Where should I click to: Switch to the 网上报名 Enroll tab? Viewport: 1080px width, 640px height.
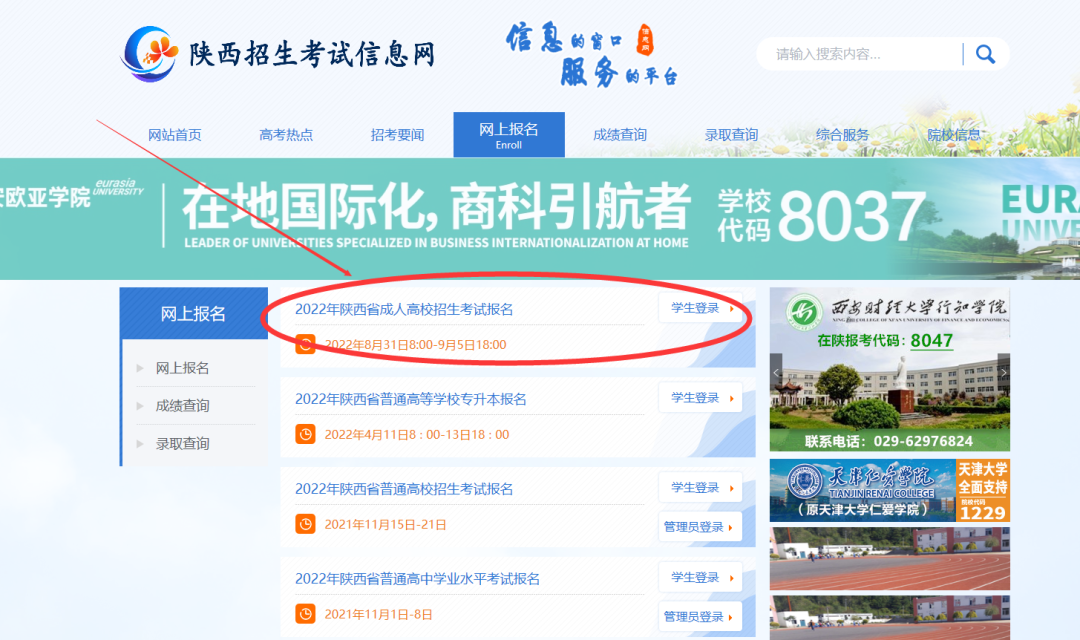pyautogui.click(x=509, y=134)
